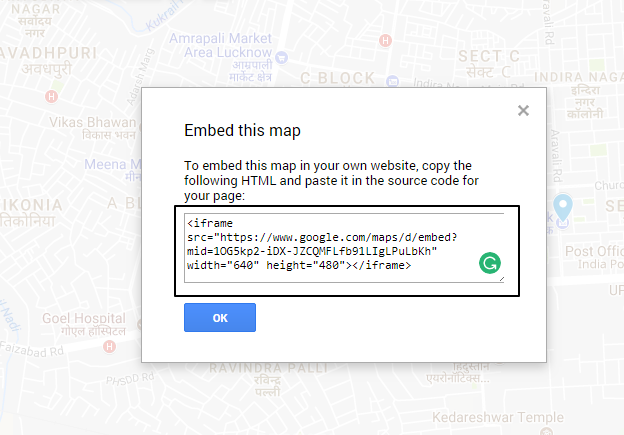Image resolution: width=624 pixels, height=435 pixels.
Task: Click the green Grammarly icon in the code box
Action: click(x=489, y=263)
